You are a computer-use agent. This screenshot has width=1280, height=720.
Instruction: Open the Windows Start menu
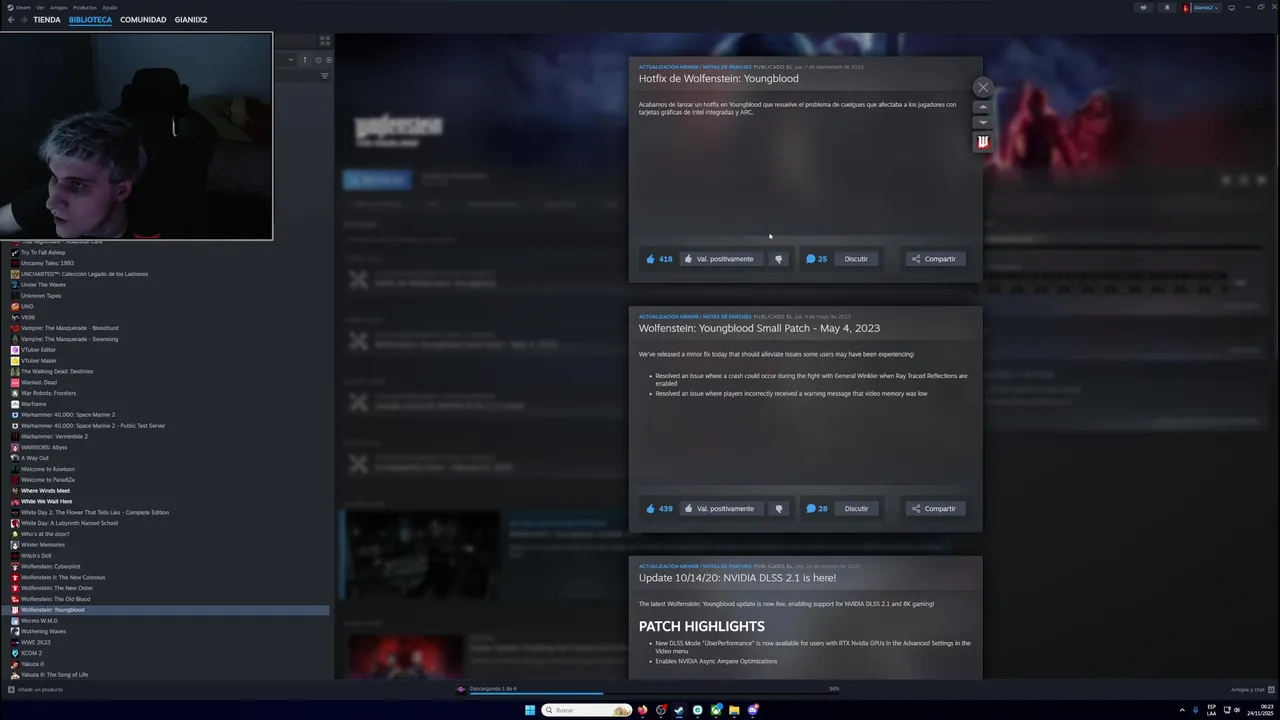tap(530, 710)
